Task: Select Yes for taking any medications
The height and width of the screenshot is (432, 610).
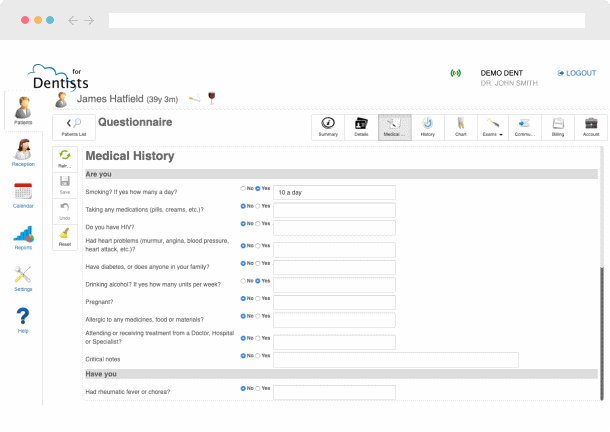Action: (x=258, y=206)
